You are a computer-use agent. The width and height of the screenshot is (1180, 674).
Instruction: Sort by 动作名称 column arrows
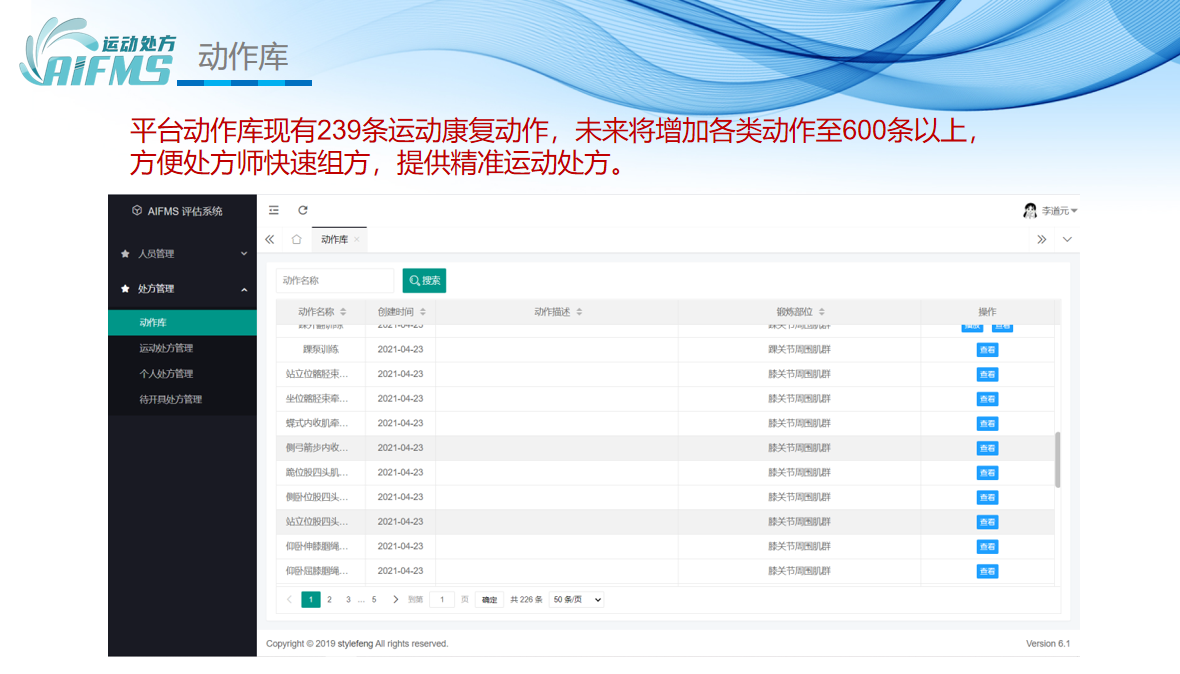[344, 312]
